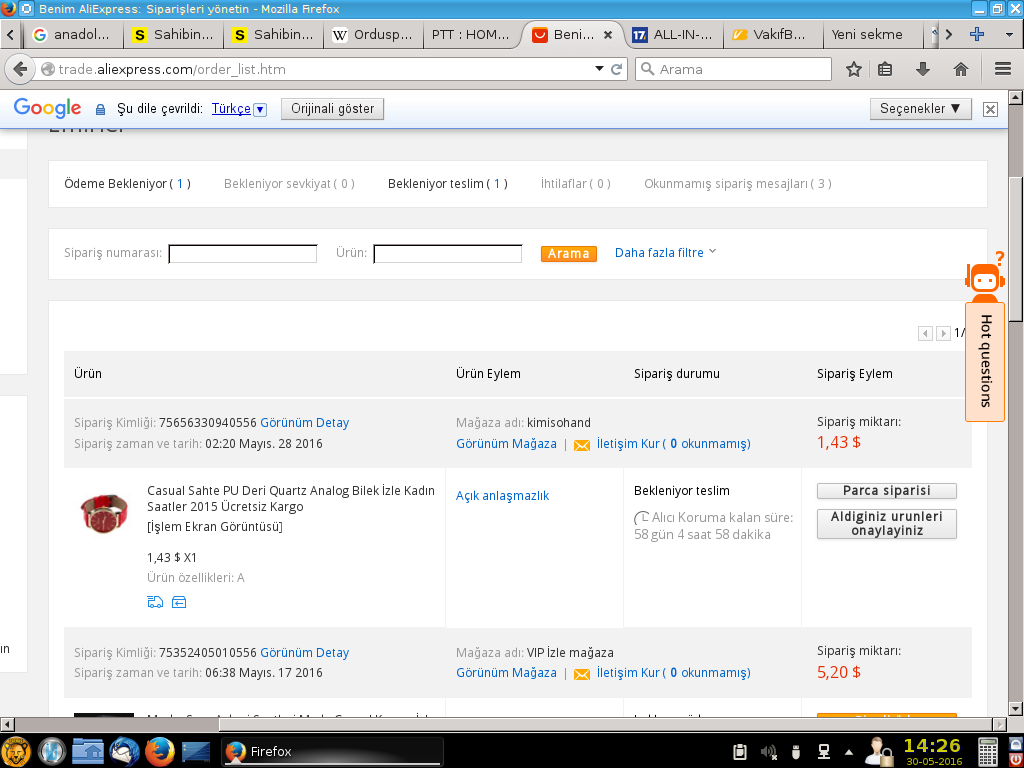Open the bookmarks list icon
Viewport: 1024px width, 768px height.
(886, 69)
